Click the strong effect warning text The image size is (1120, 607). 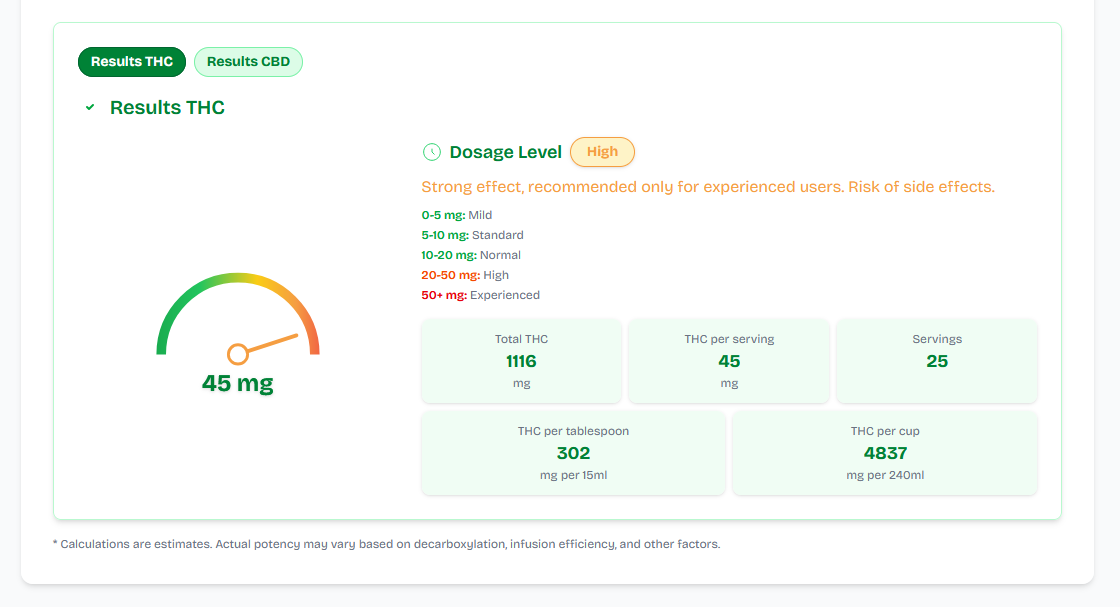point(708,187)
